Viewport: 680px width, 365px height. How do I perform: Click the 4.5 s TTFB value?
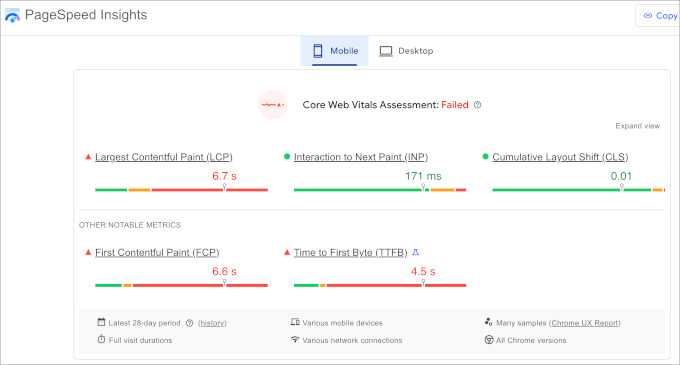[423, 271]
